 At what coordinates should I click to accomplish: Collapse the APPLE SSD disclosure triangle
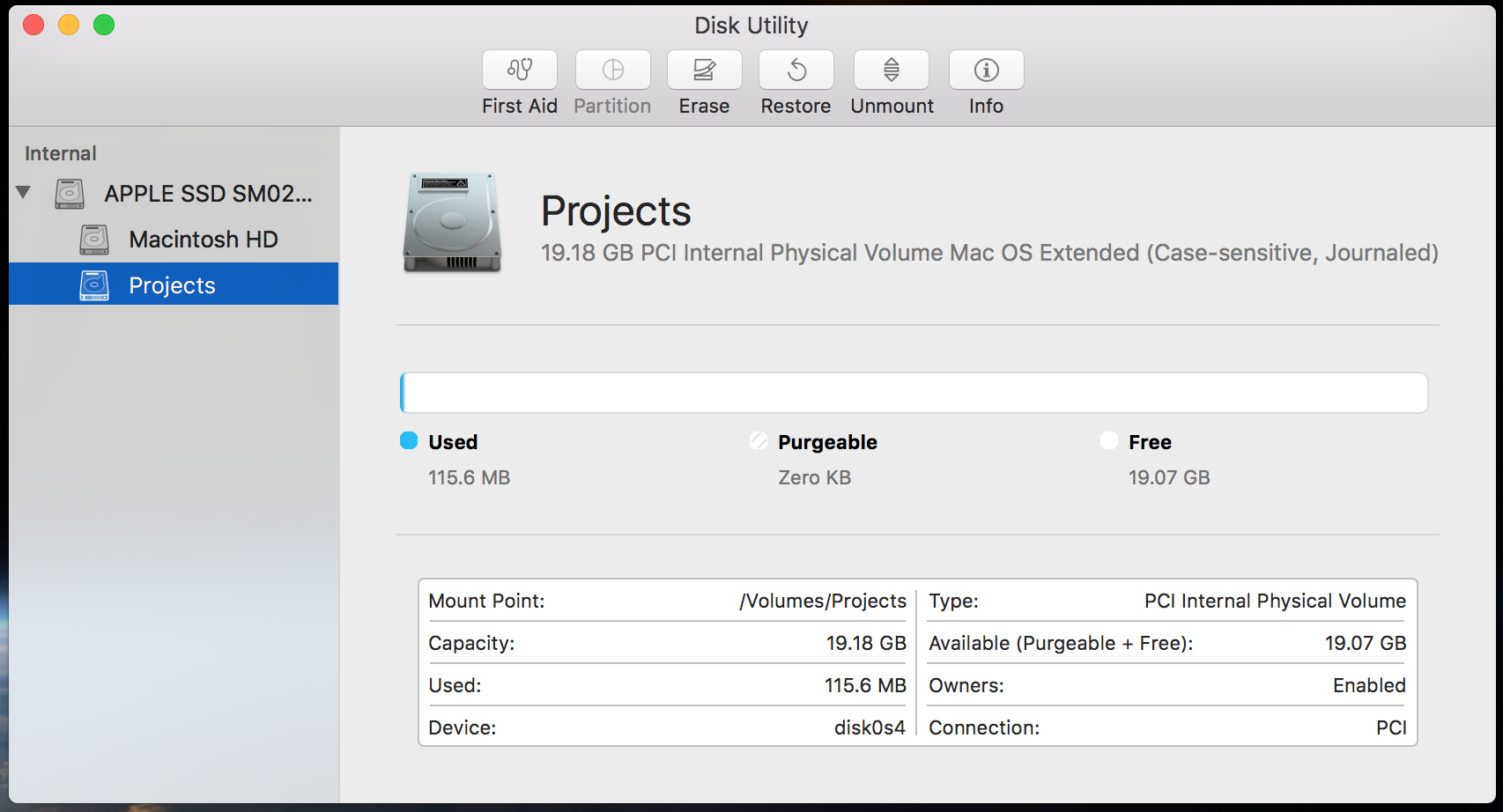(x=23, y=192)
